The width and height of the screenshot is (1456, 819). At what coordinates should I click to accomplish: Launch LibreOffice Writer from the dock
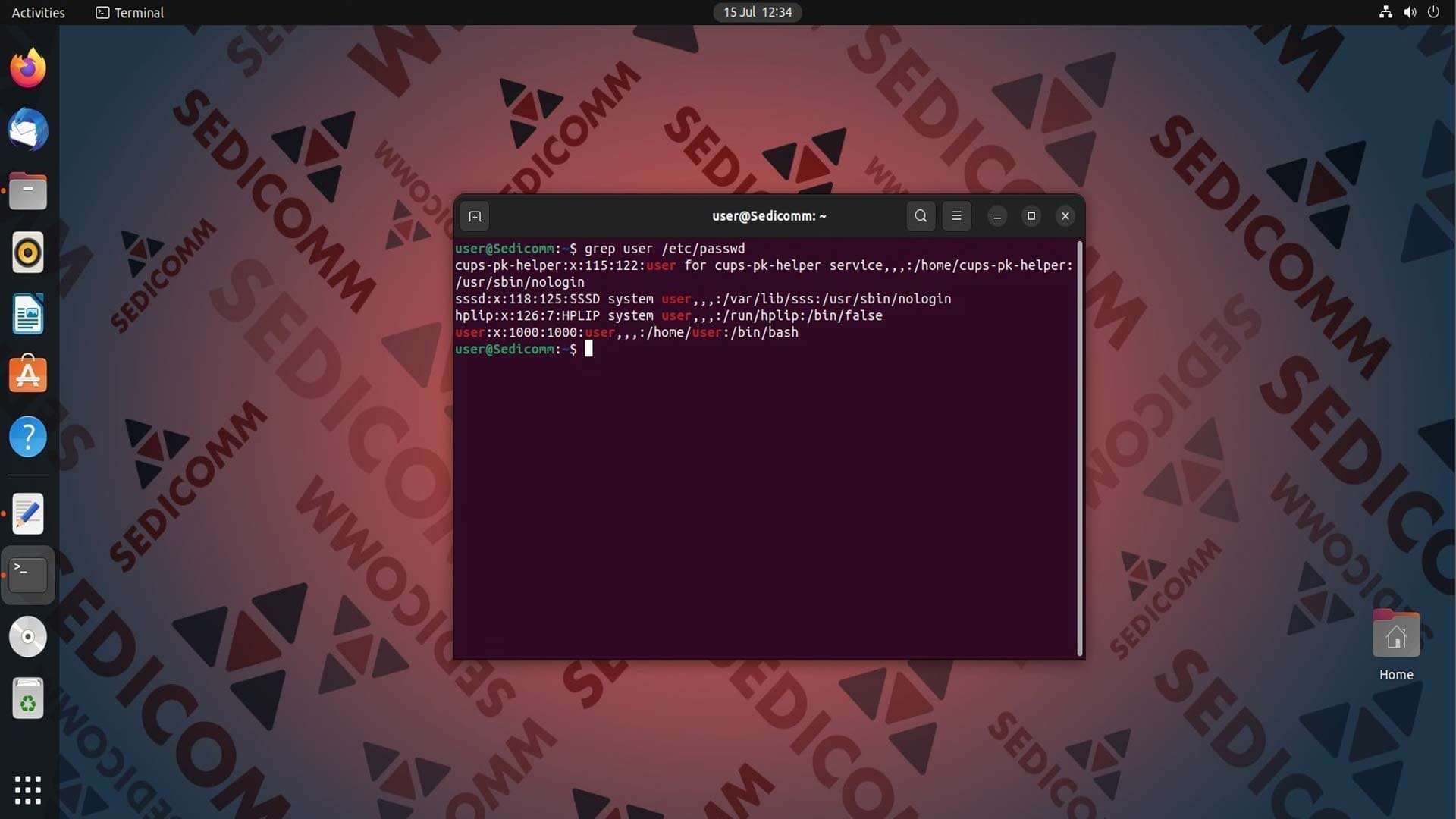tap(28, 314)
